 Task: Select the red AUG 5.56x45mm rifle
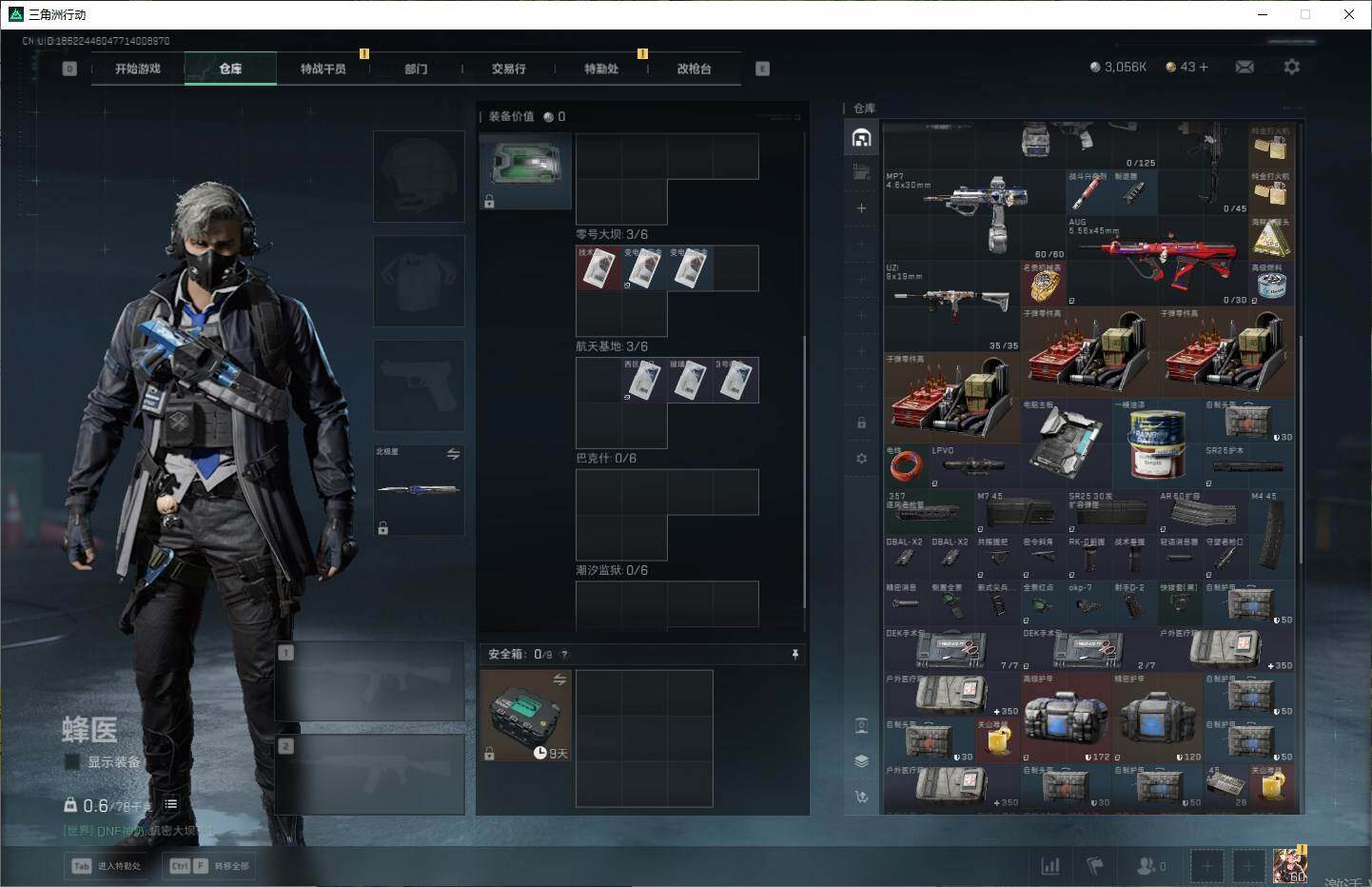(1157, 261)
